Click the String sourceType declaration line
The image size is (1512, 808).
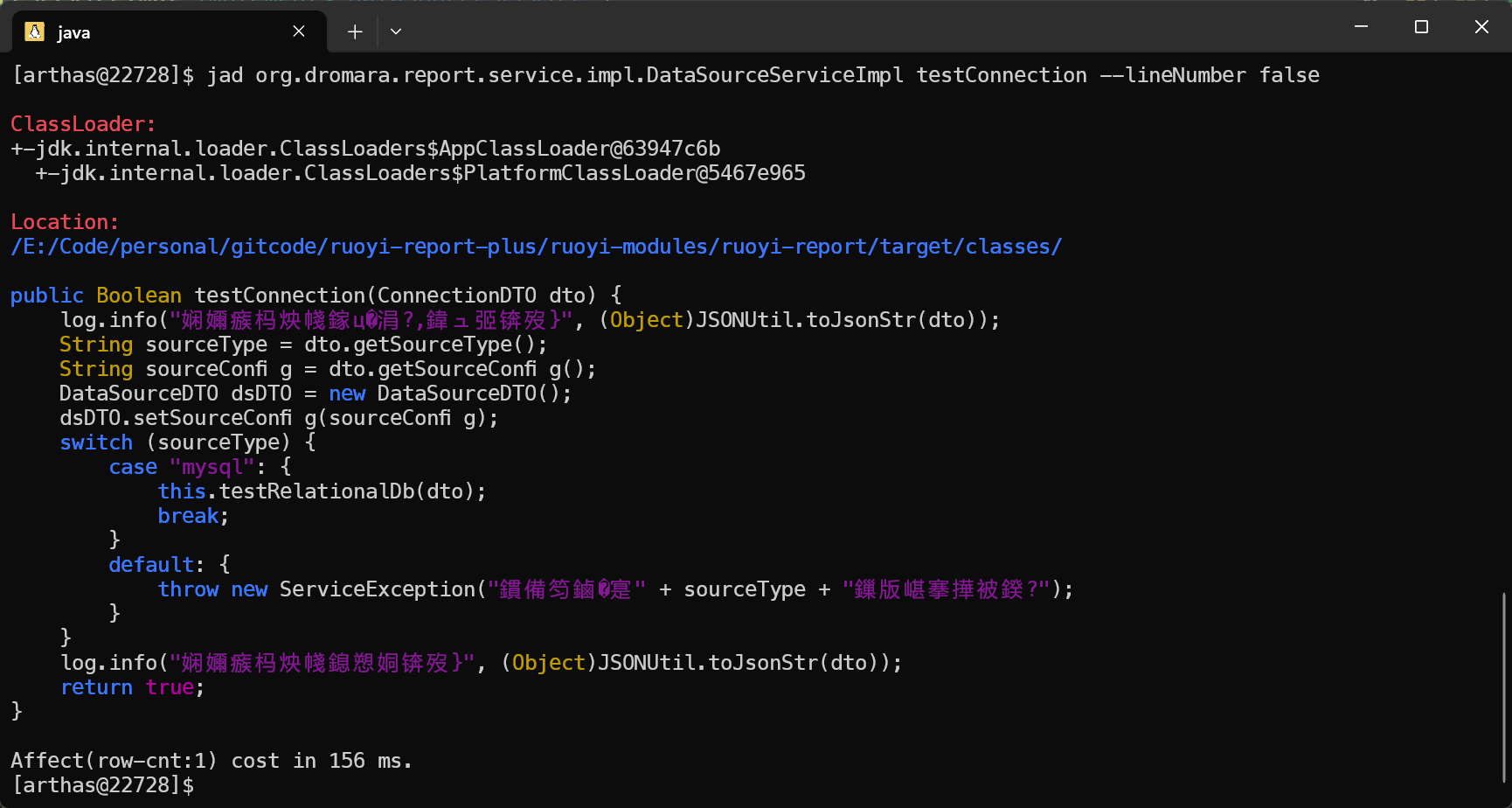point(303,345)
